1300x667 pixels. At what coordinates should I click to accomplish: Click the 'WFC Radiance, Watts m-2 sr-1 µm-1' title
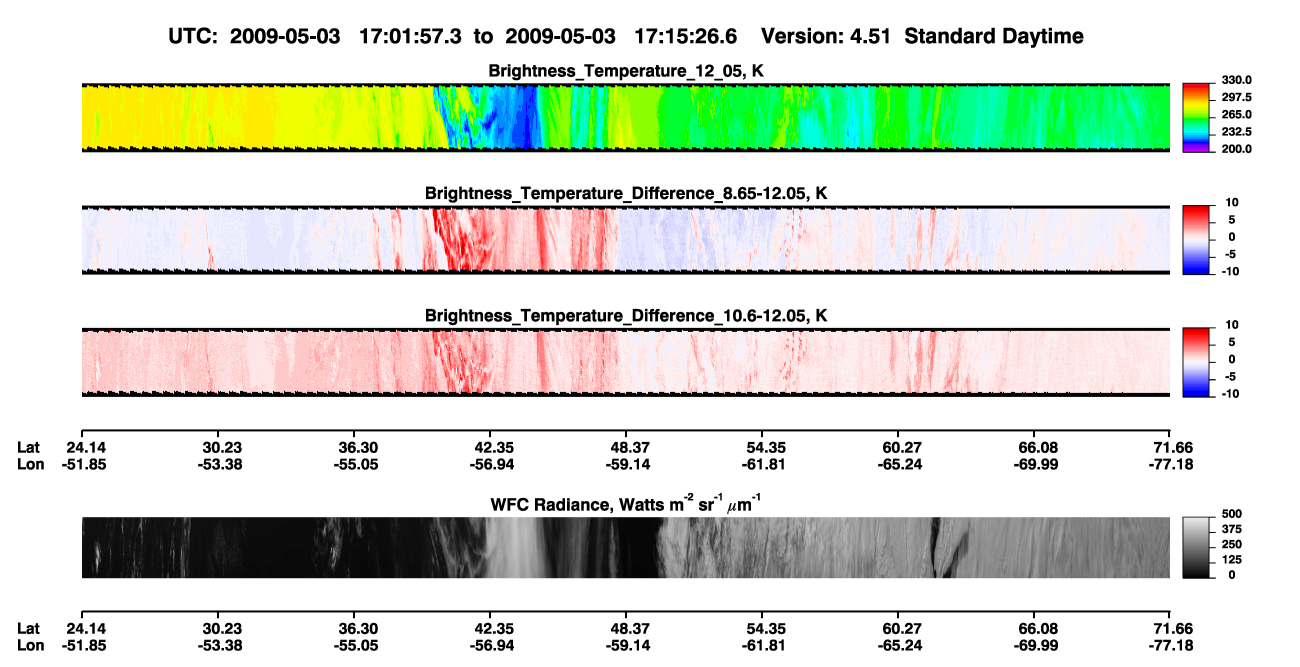click(x=625, y=504)
